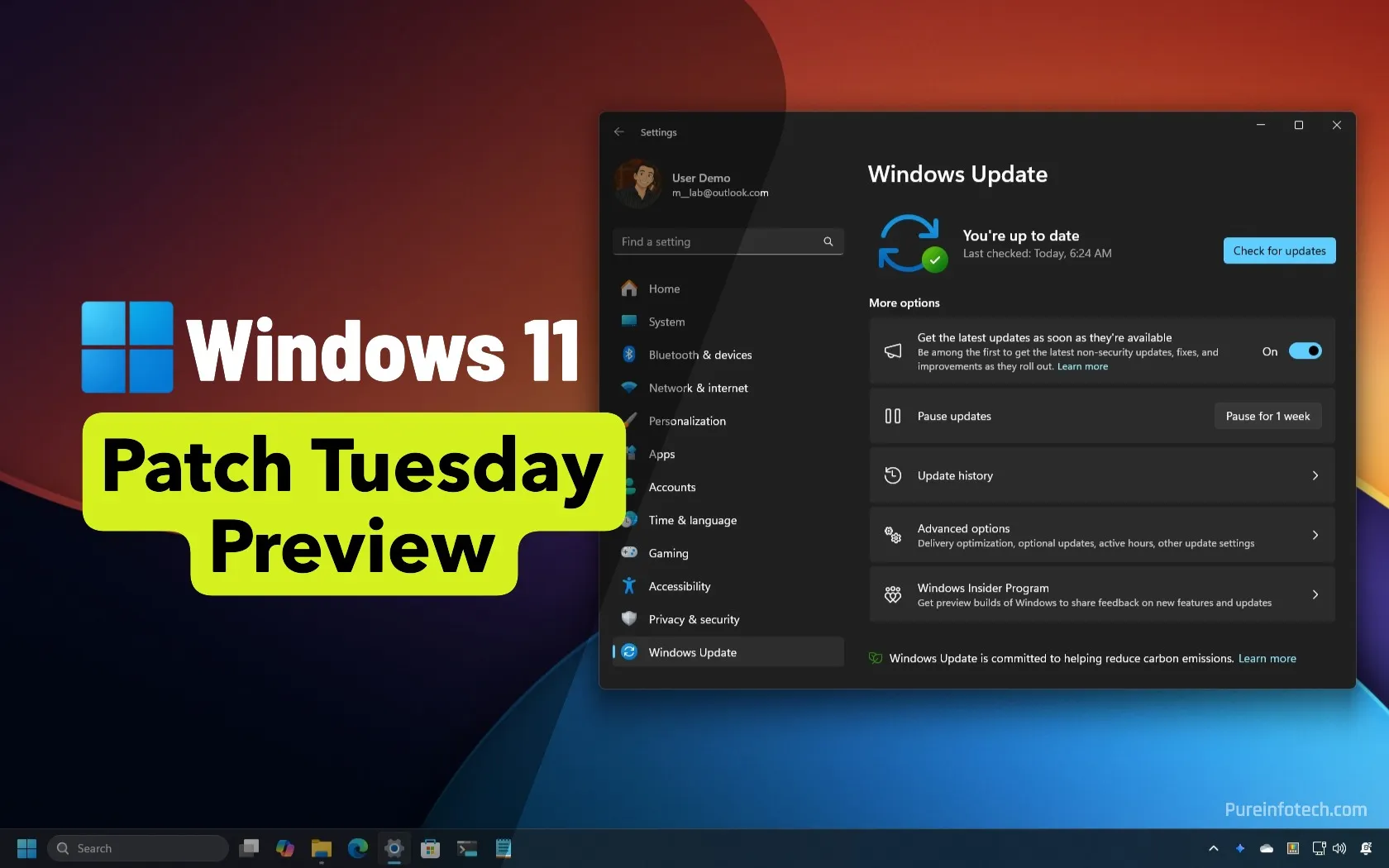Open Apps settings page
The height and width of the screenshot is (868, 1389).
click(728, 454)
